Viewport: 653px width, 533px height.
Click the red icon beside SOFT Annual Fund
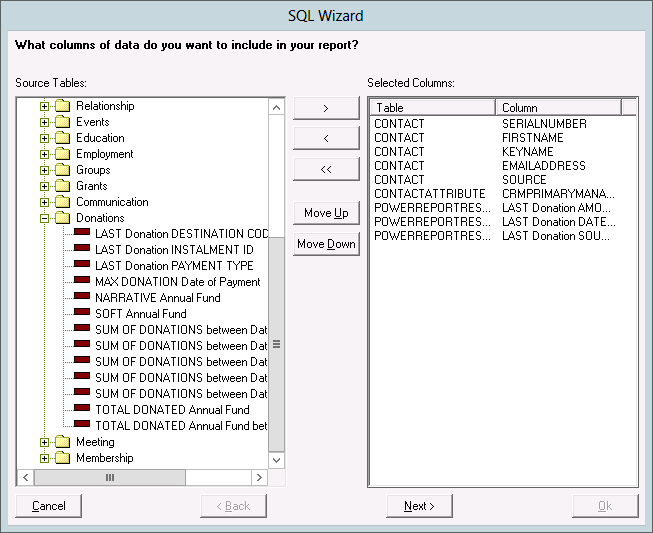tap(82, 314)
